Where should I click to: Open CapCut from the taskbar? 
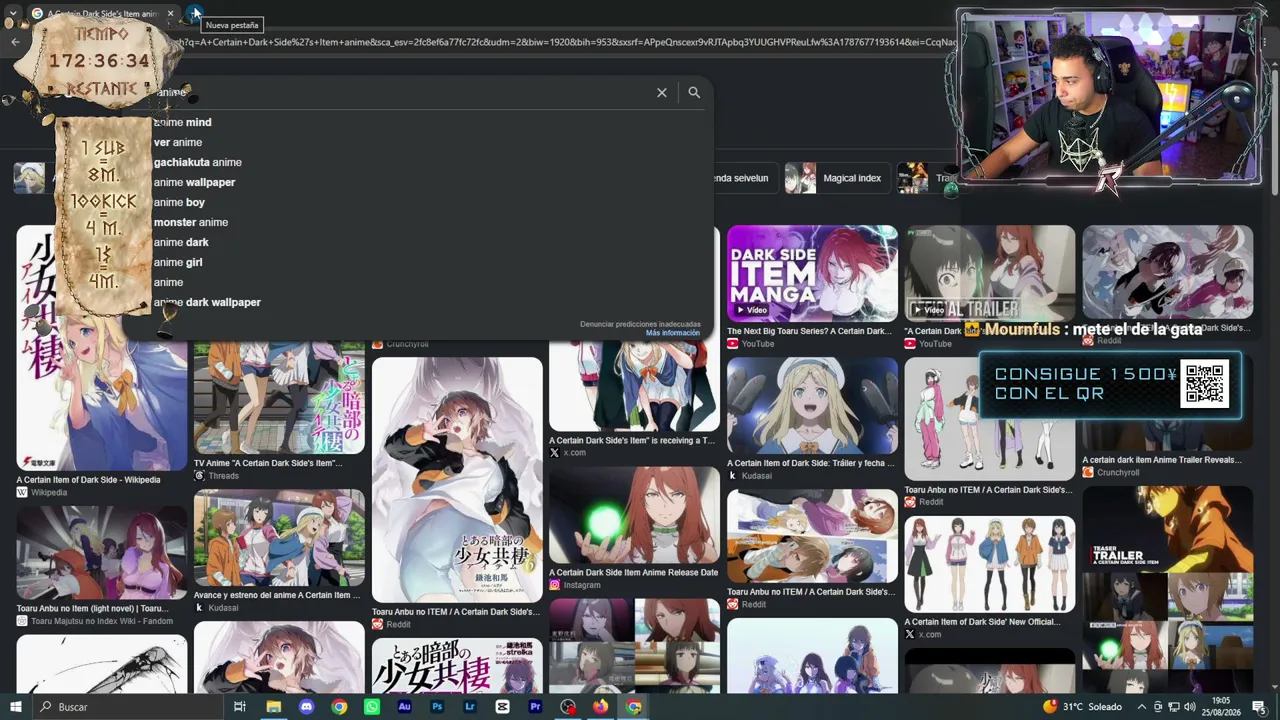click(502, 707)
